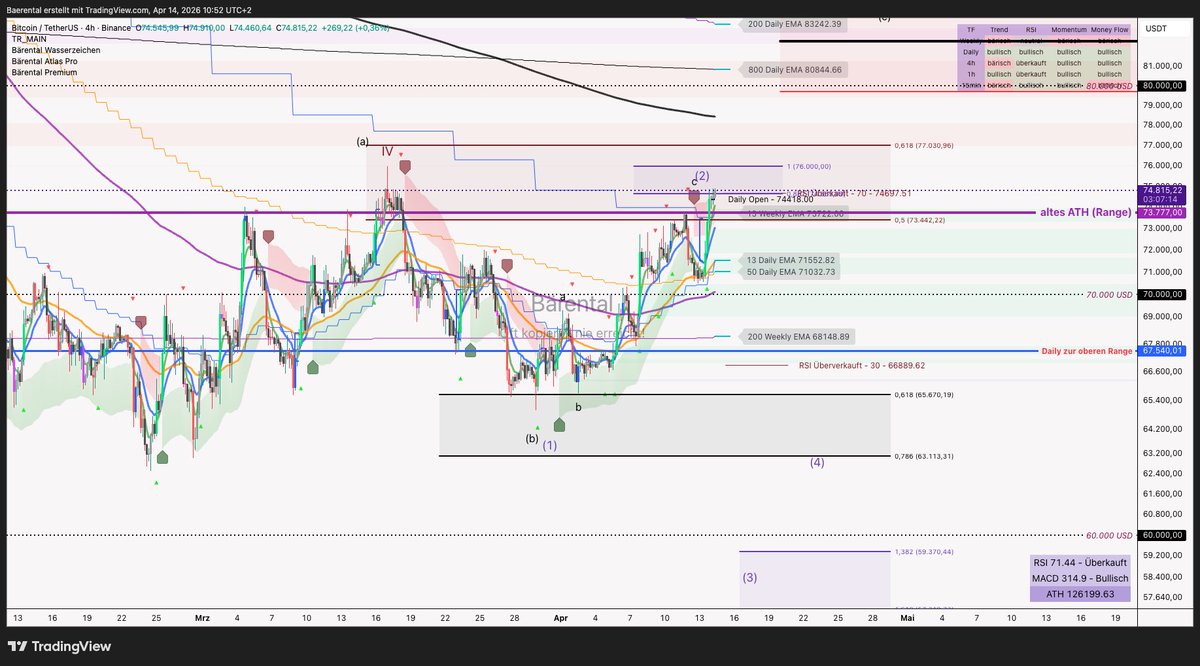Click the Daily row label in the table
This screenshot has height=666, width=1200.
[971, 51]
